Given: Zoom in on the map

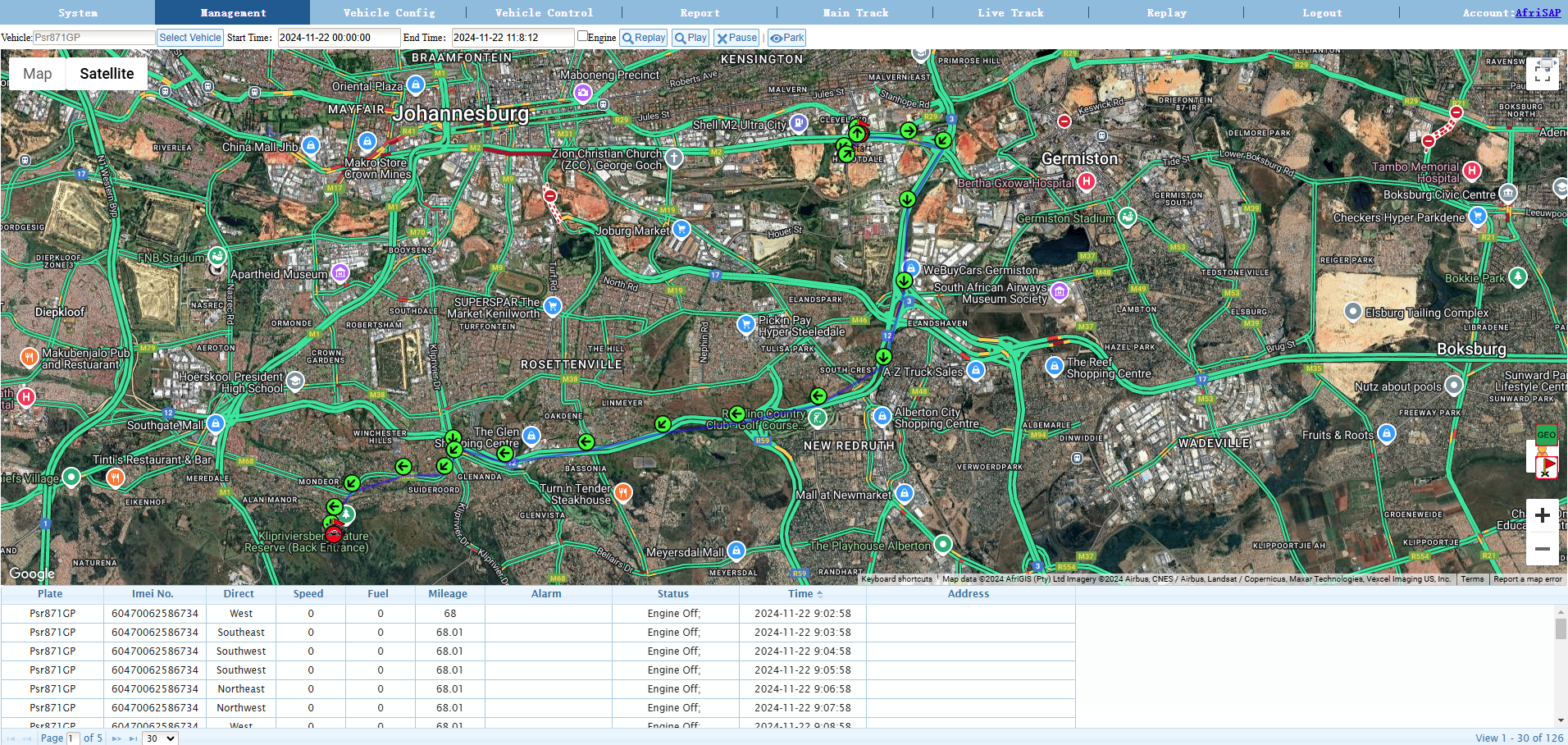Looking at the screenshot, I should coord(1542,515).
